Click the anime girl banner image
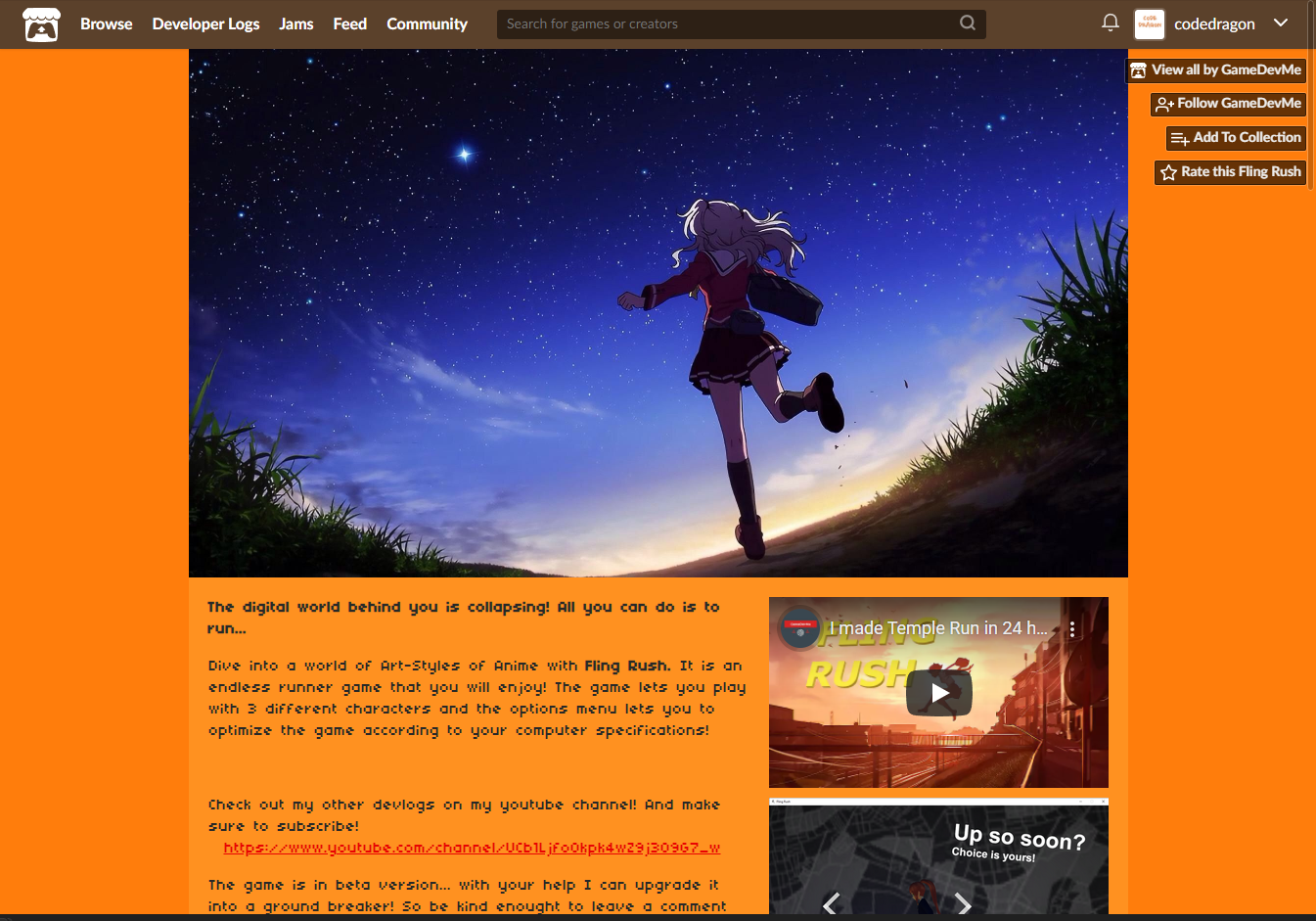The height and width of the screenshot is (921, 1316). click(x=658, y=313)
